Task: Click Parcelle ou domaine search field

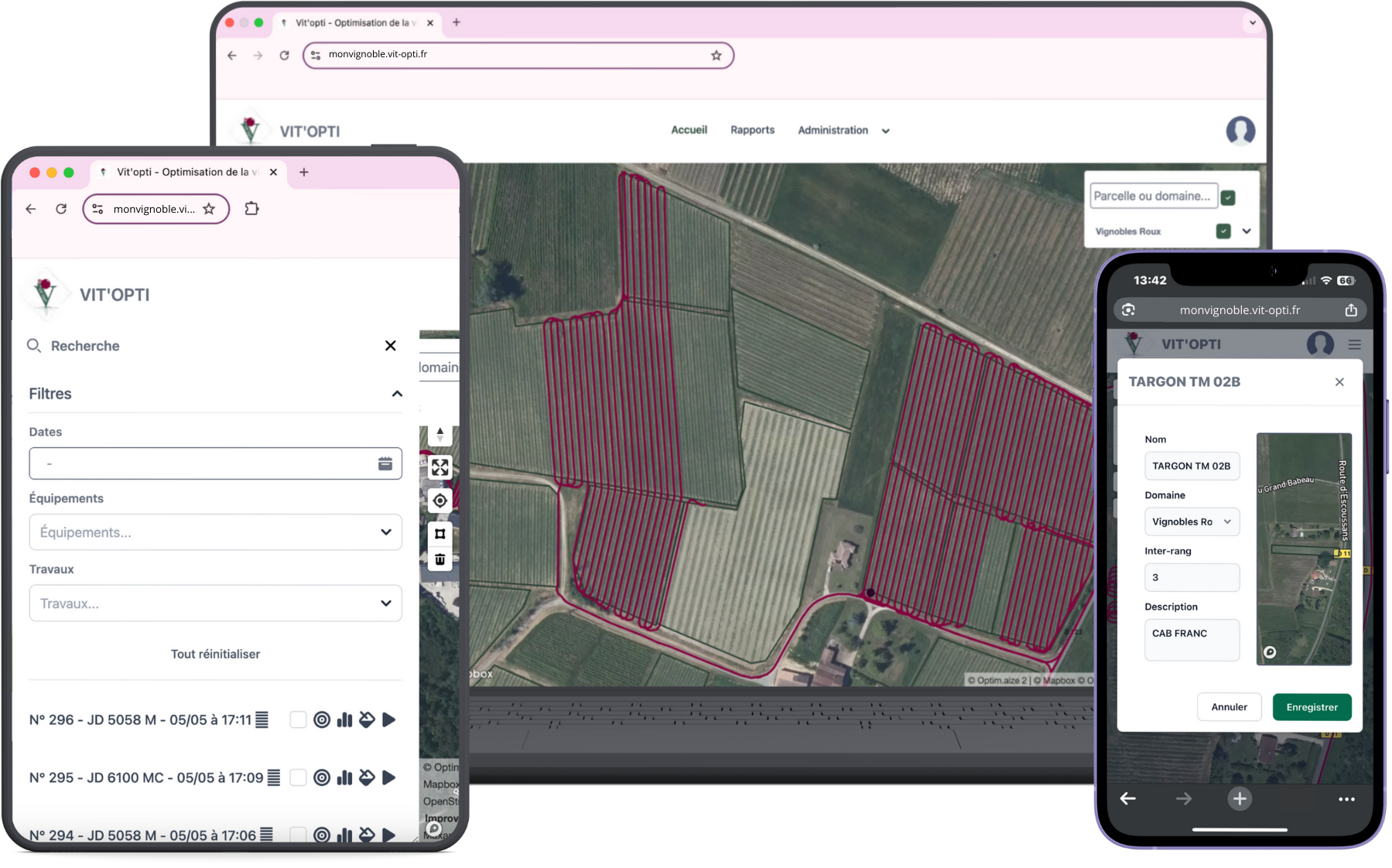Action: tap(1154, 196)
